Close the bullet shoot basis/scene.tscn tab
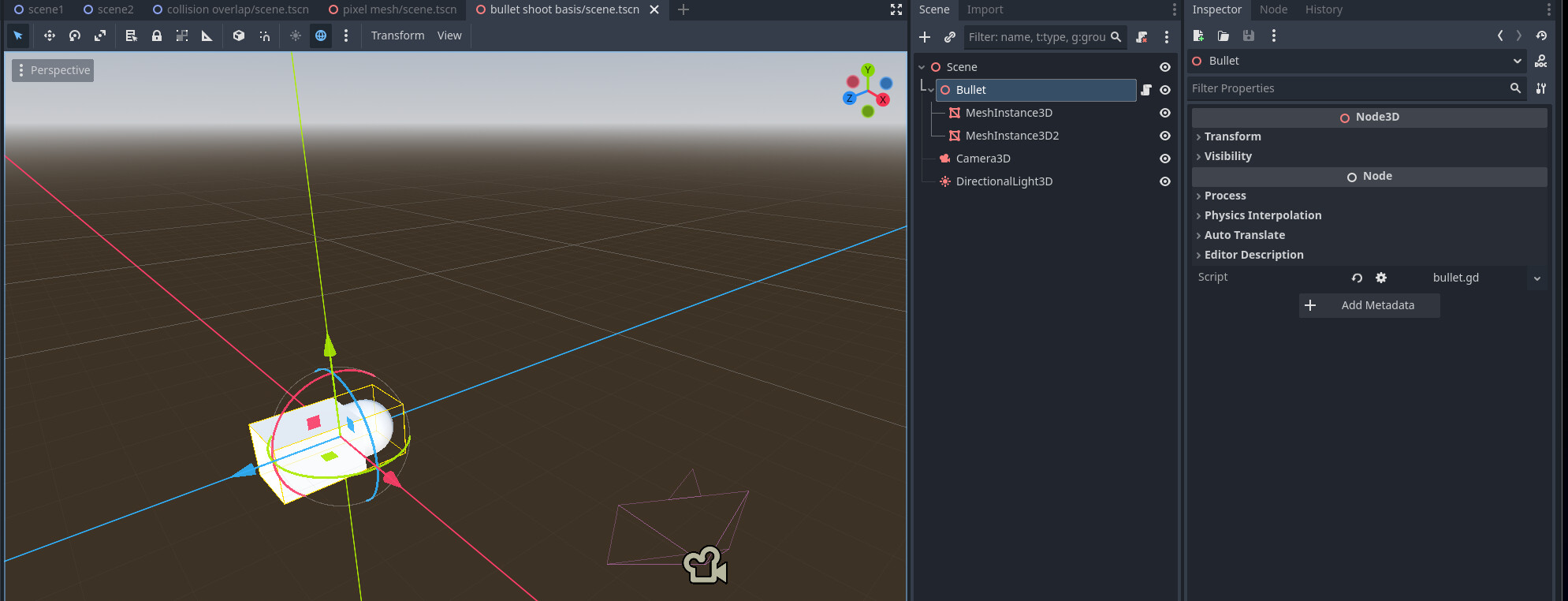The height and width of the screenshot is (601, 1568). pos(654,9)
